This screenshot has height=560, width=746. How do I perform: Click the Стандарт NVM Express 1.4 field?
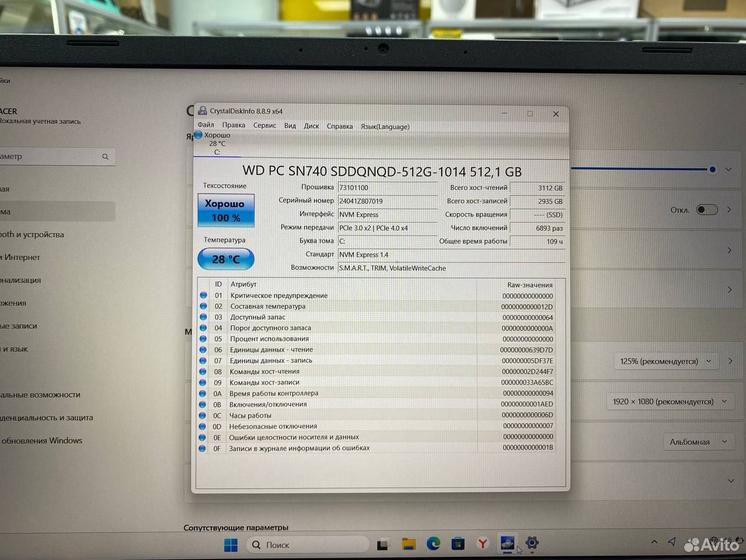click(451, 255)
